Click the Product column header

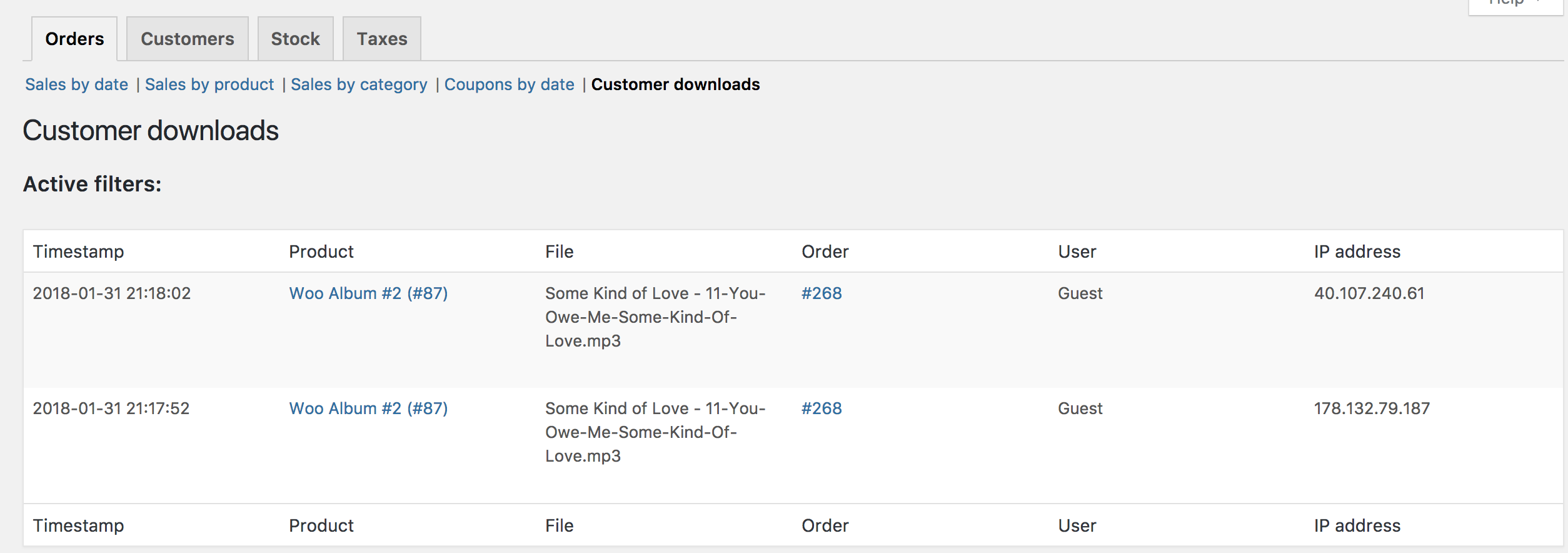pyautogui.click(x=321, y=251)
